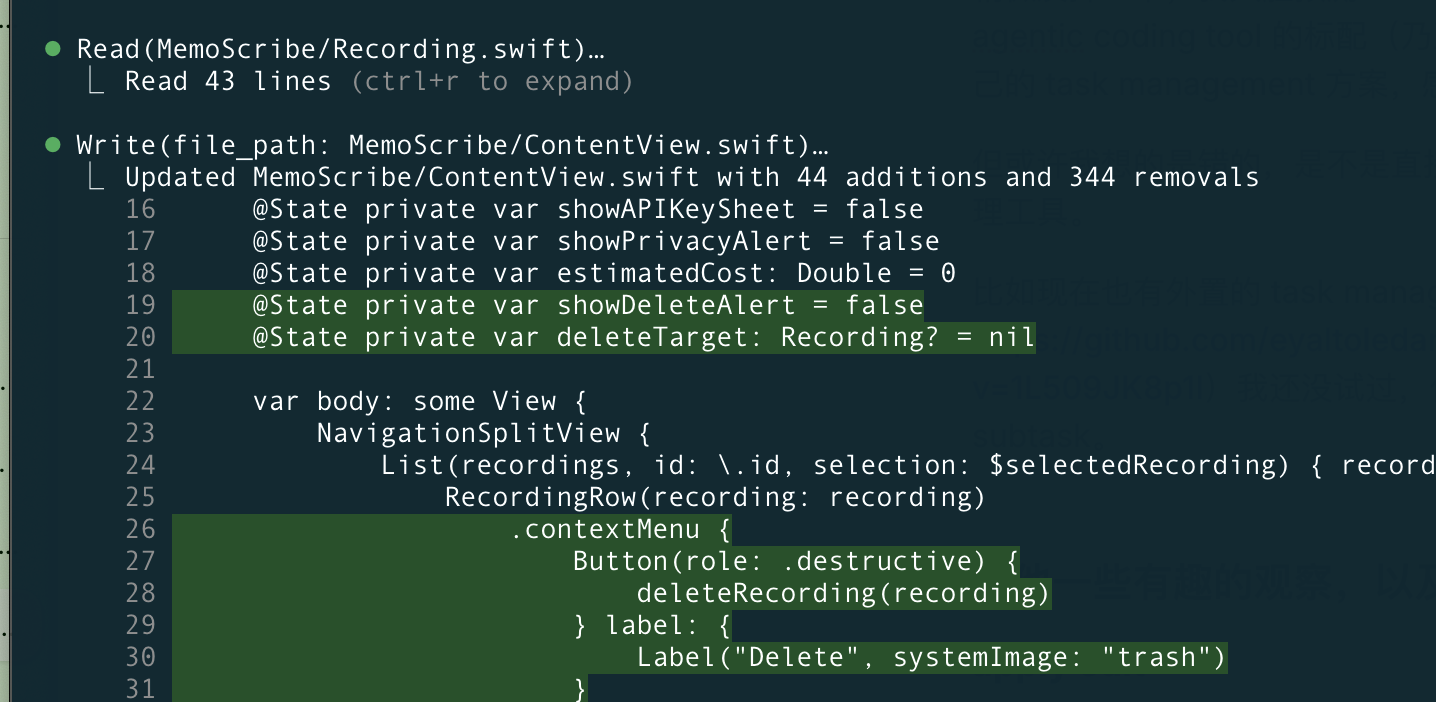Viewport: 1436px width, 702px height.
Task: Expand output via '(ctrl+r to expand)' hint
Action: pyautogui.click(x=492, y=81)
